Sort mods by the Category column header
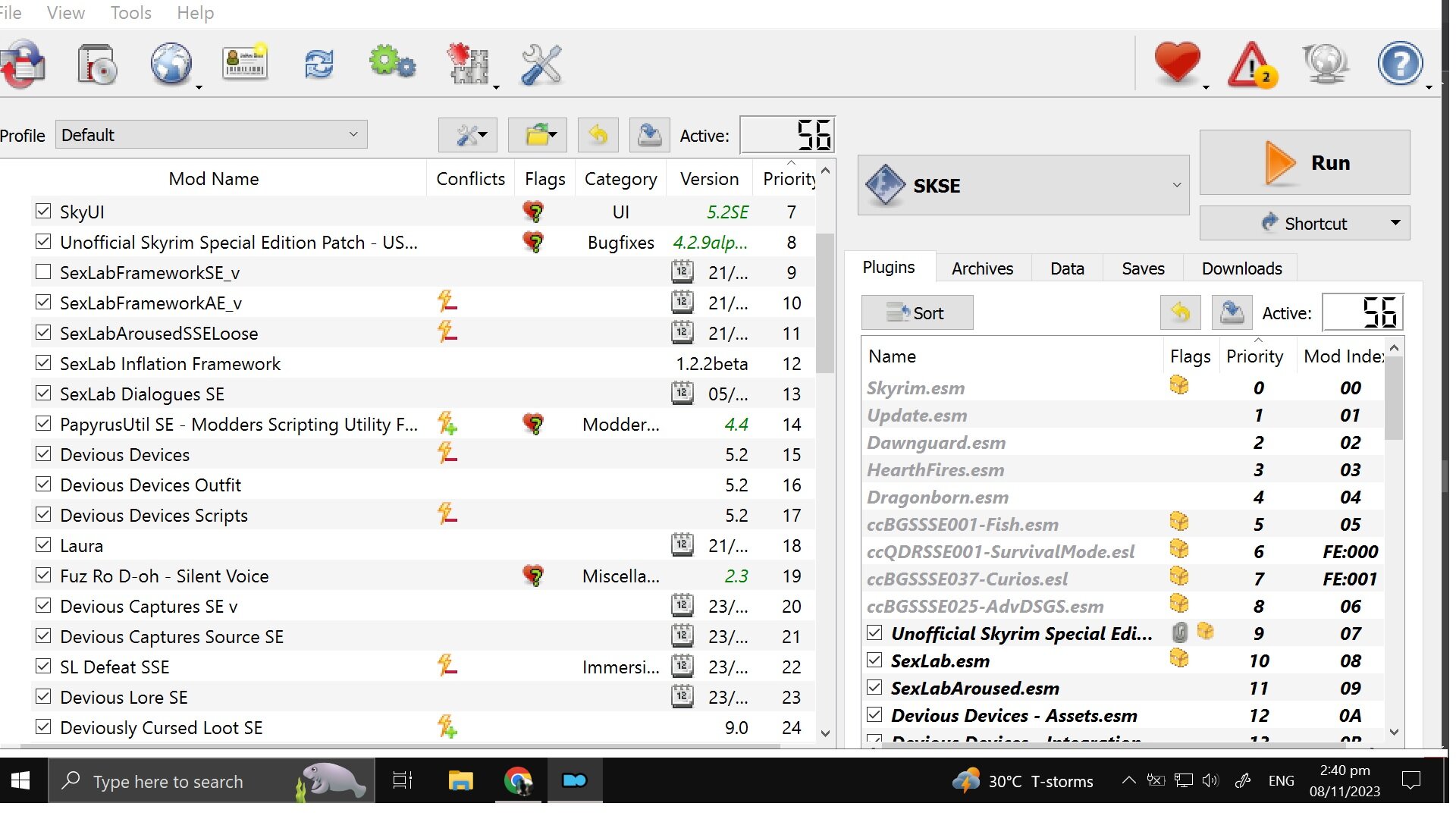 tap(620, 178)
